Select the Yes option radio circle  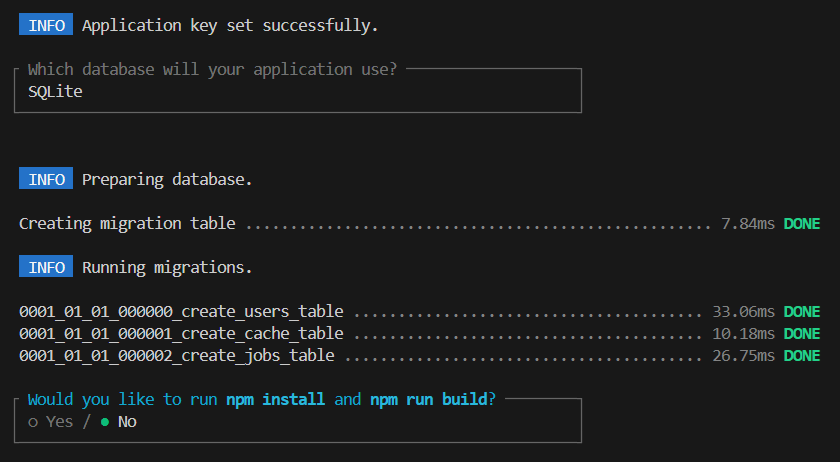point(33,422)
